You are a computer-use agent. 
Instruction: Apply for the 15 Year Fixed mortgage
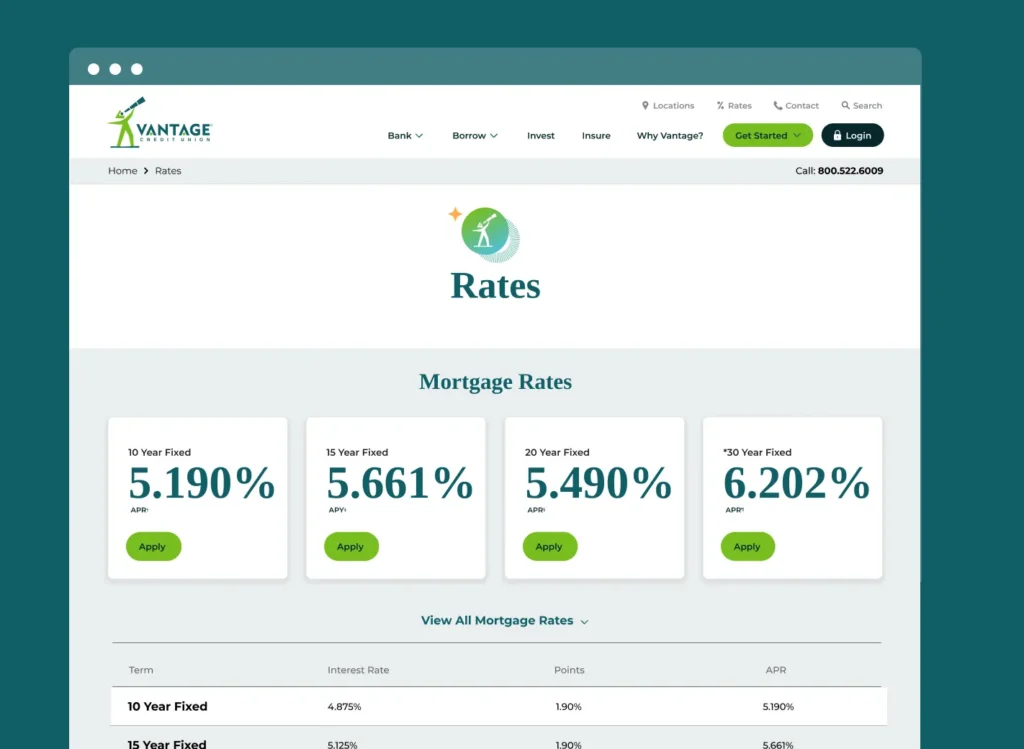coord(351,547)
